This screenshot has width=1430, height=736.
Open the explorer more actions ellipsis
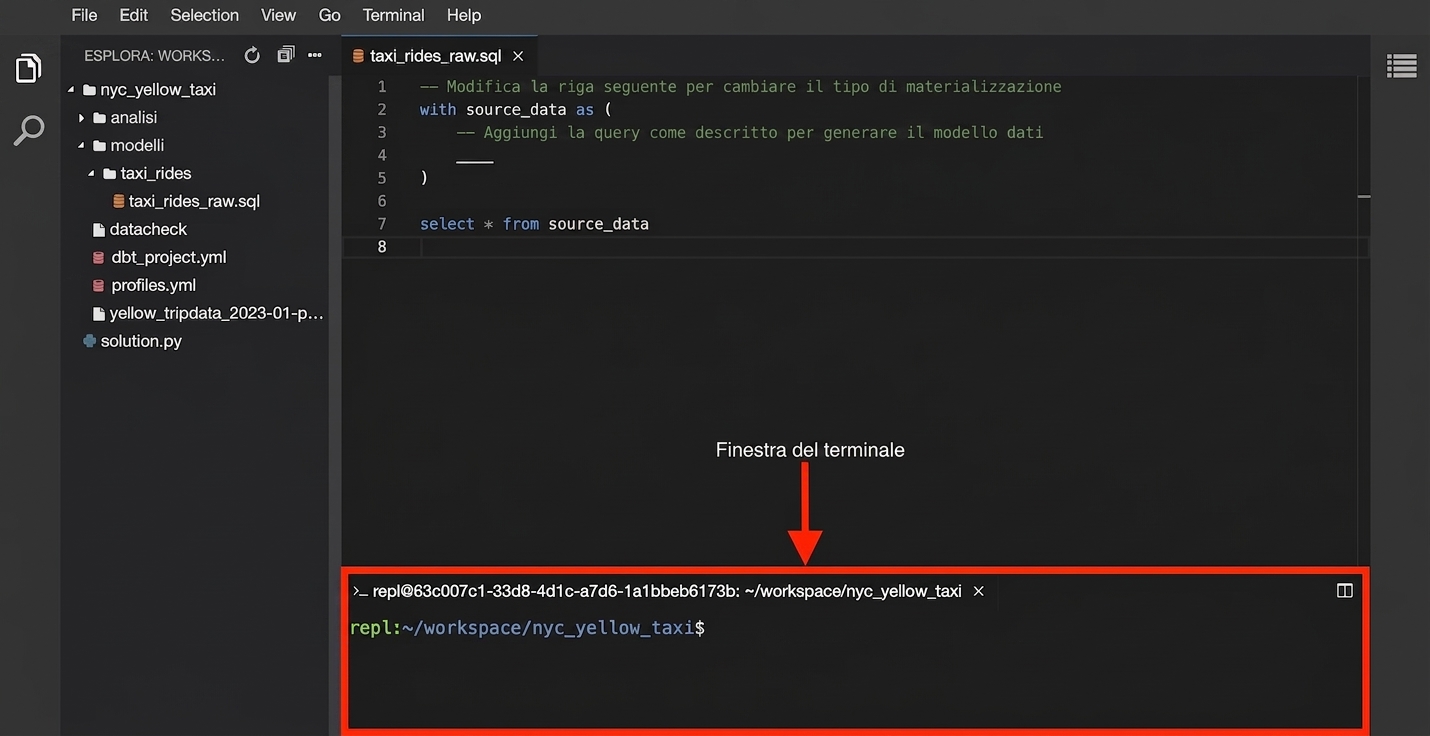(x=315, y=55)
